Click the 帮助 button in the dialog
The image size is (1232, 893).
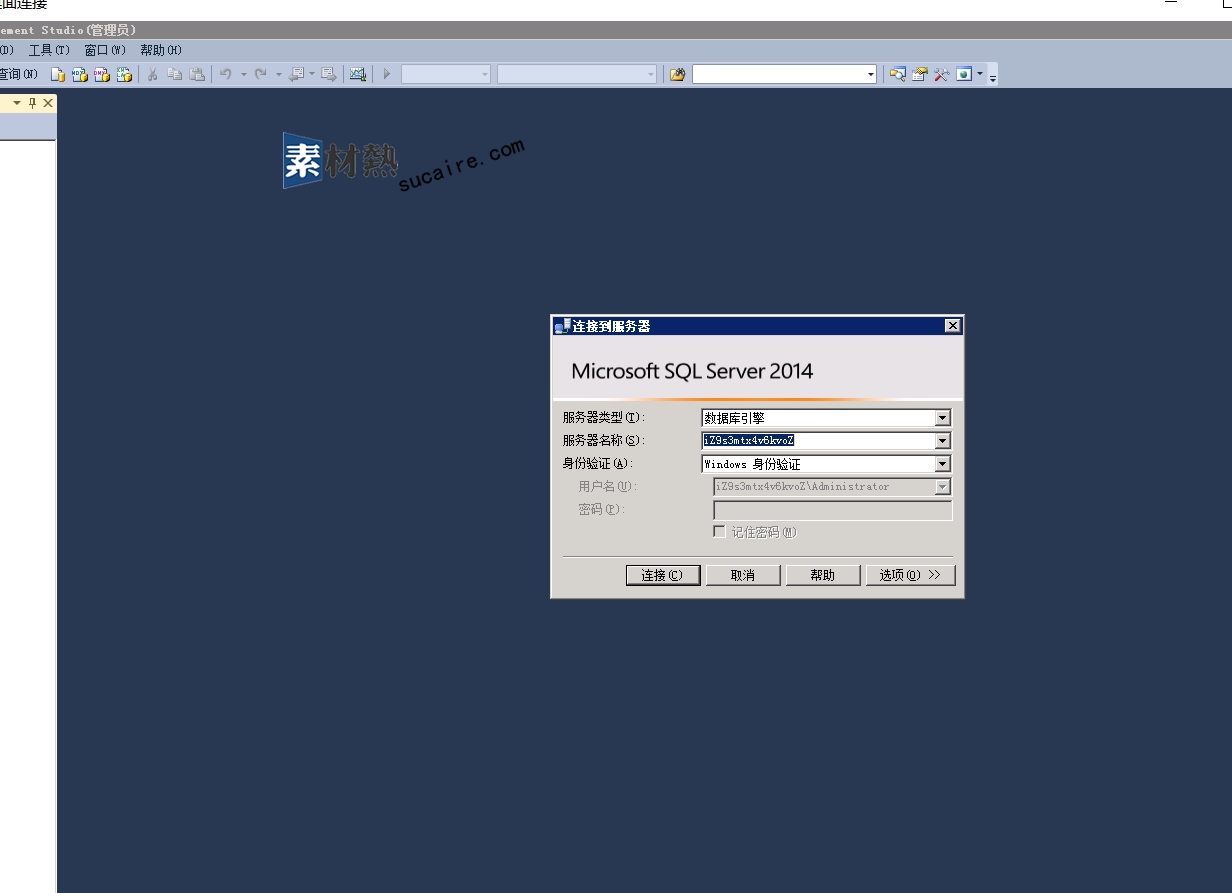(x=823, y=575)
